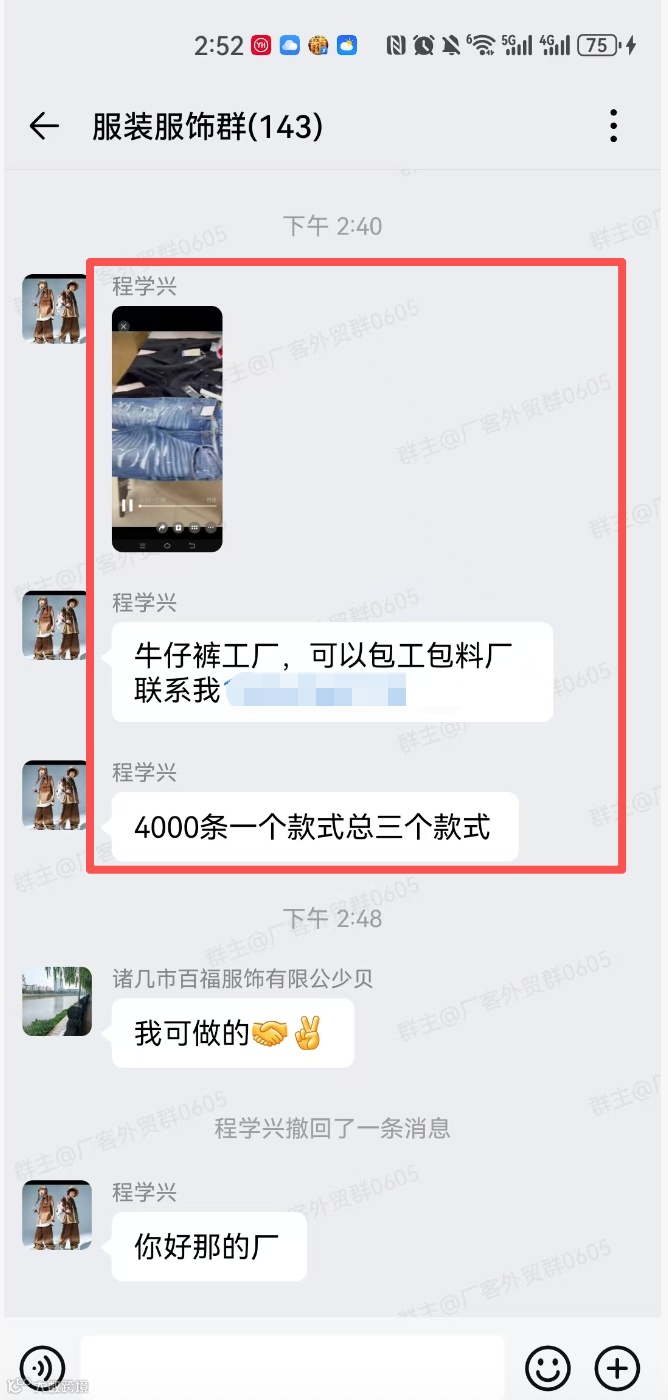Open the emoji smiley picker
668x1400 pixels.
coord(548,1367)
